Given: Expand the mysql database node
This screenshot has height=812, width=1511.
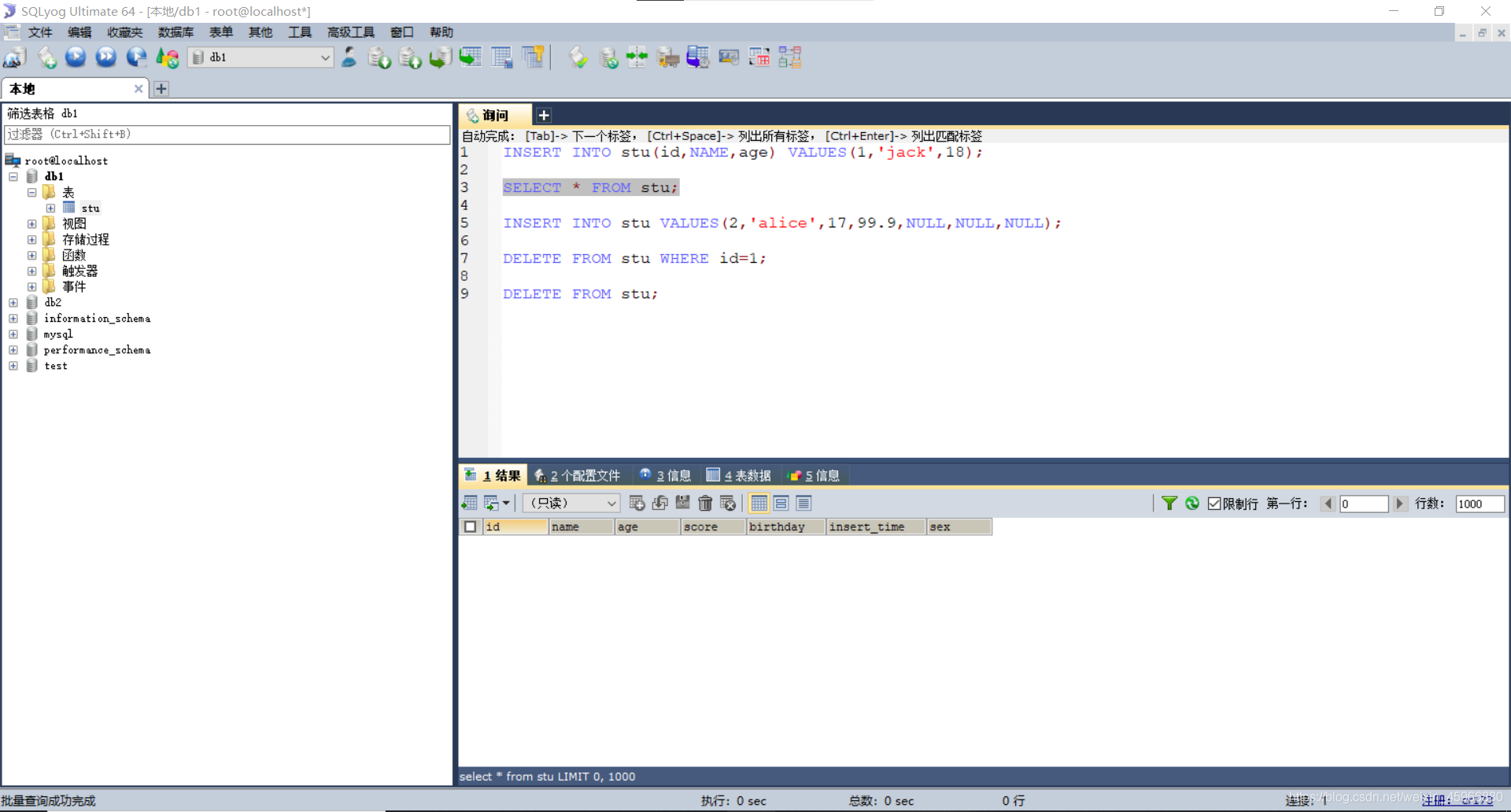Looking at the screenshot, I should (13, 334).
